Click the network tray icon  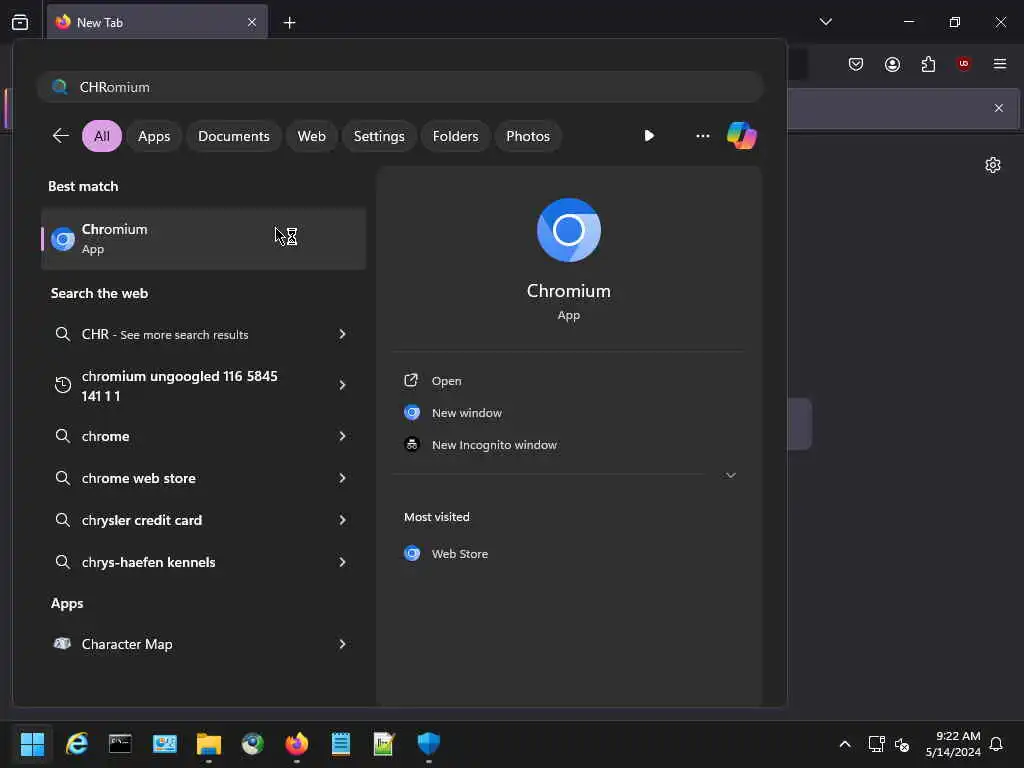point(876,744)
